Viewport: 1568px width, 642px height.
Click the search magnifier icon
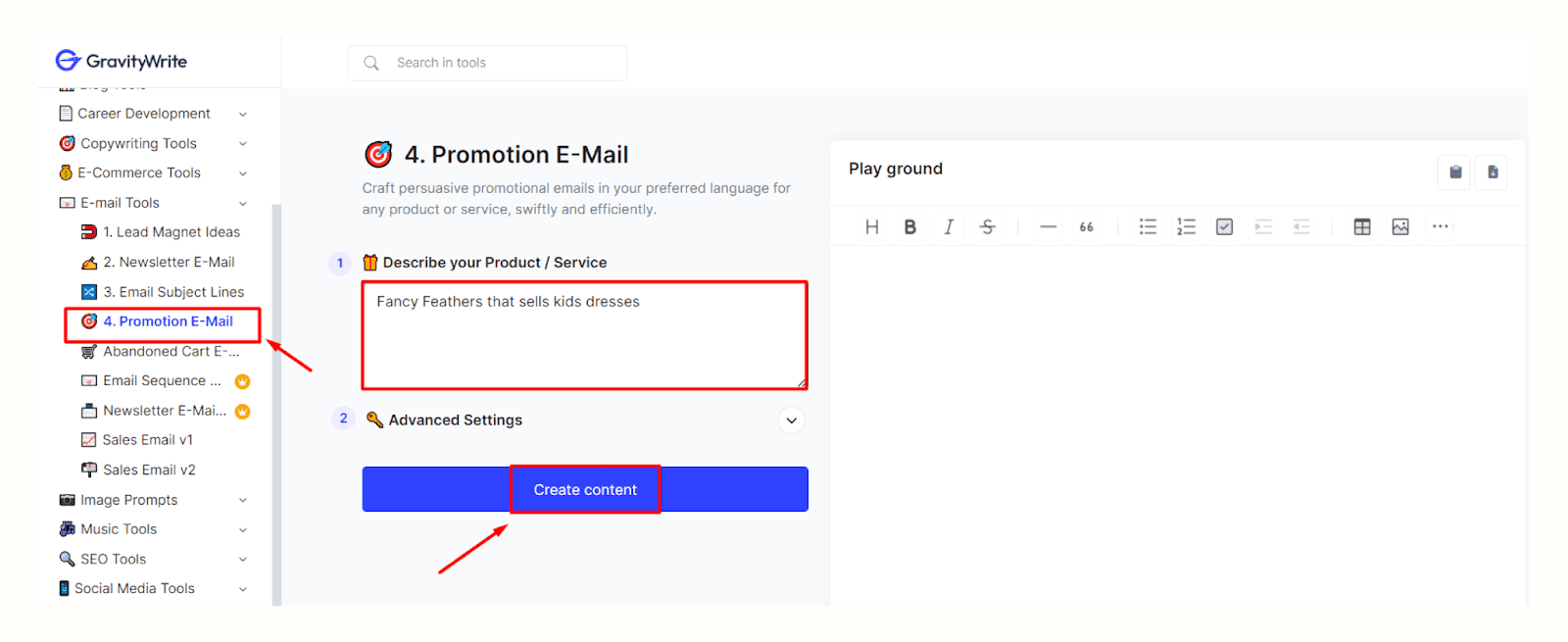pyautogui.click(x=371, y=63)
